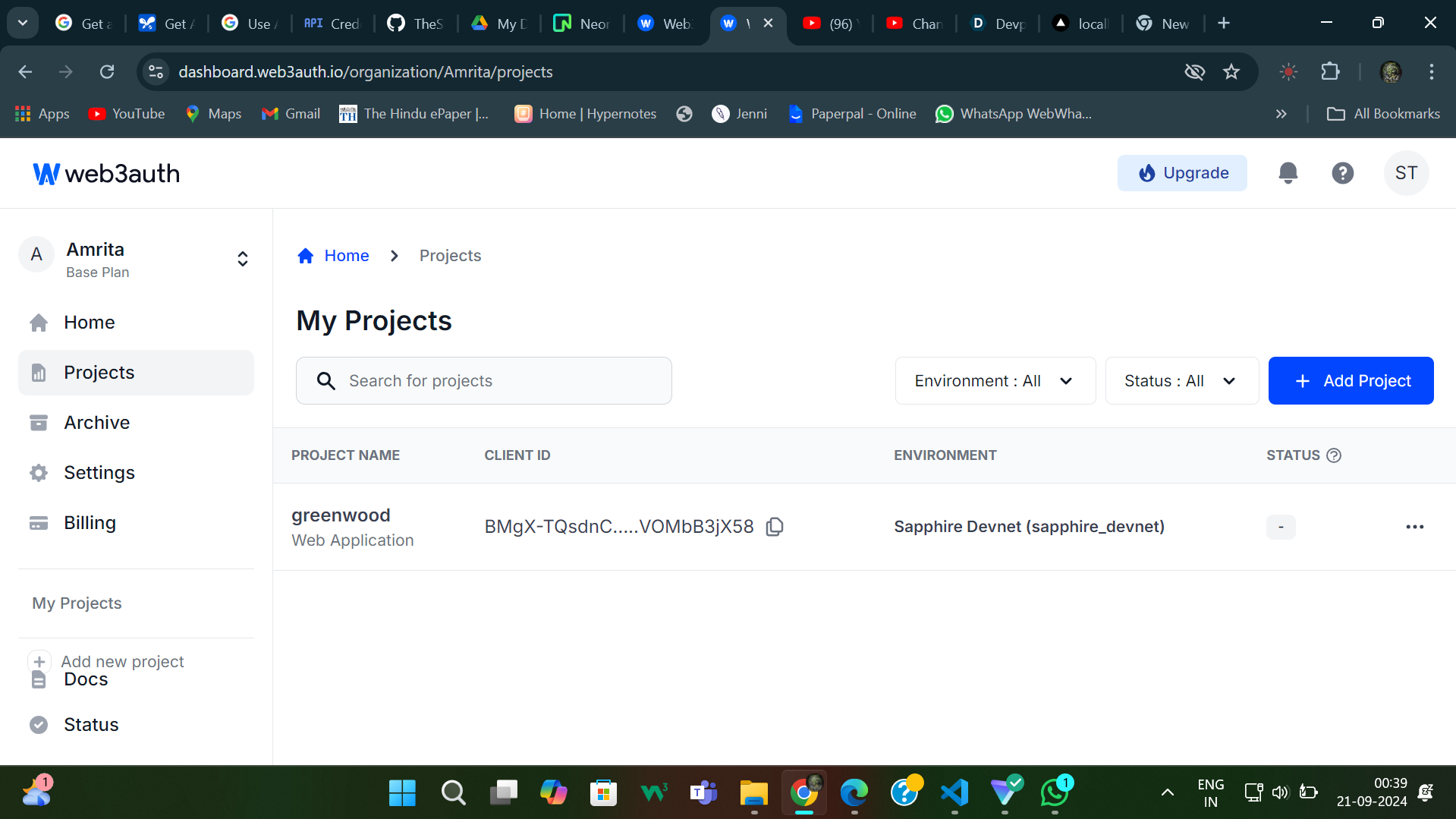Click the My Projects sidebar label
Screen dimensions: 1456x819
(x=77, y=603)
